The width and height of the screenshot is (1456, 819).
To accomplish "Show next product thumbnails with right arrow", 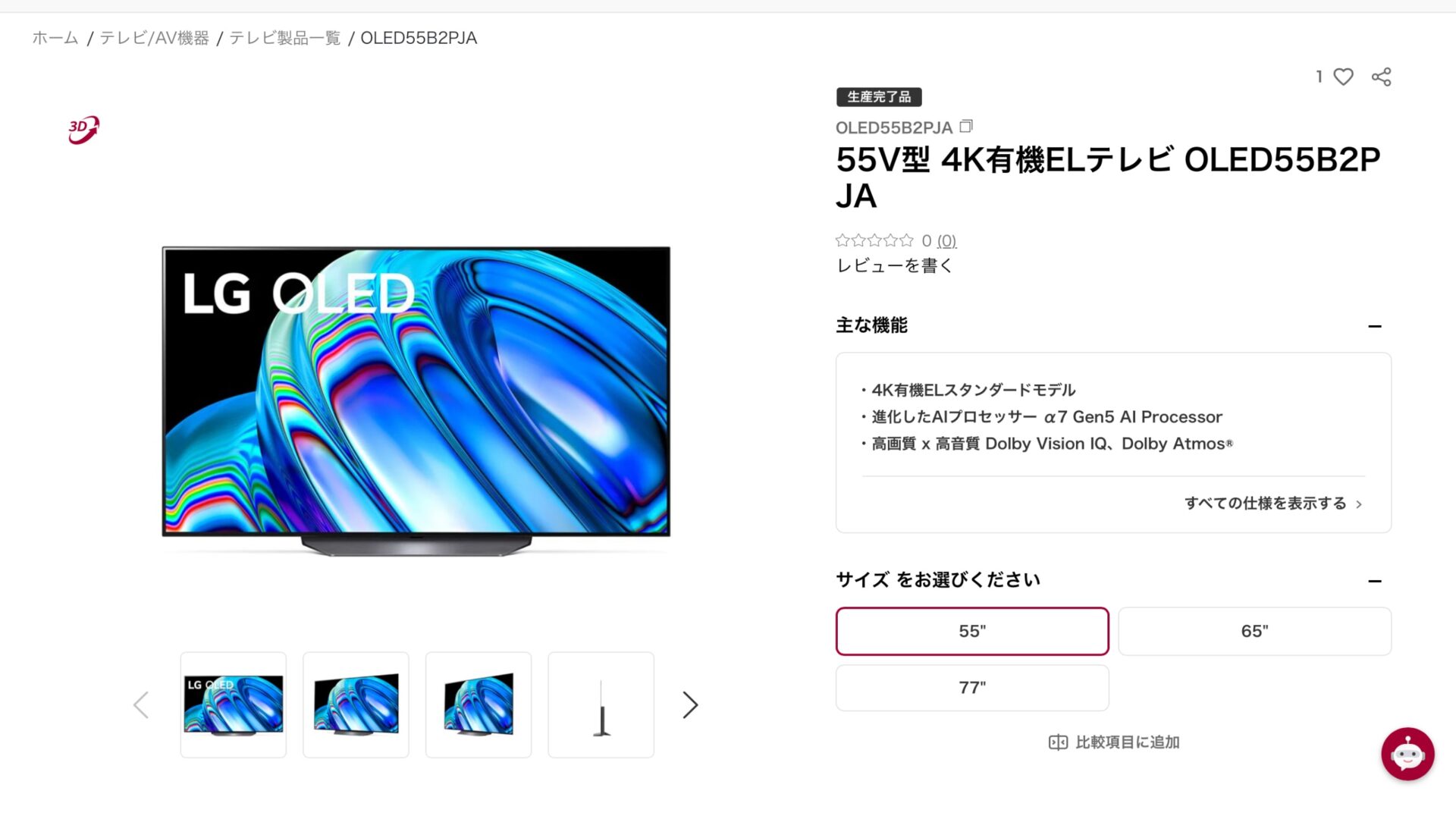I will 689,704.
